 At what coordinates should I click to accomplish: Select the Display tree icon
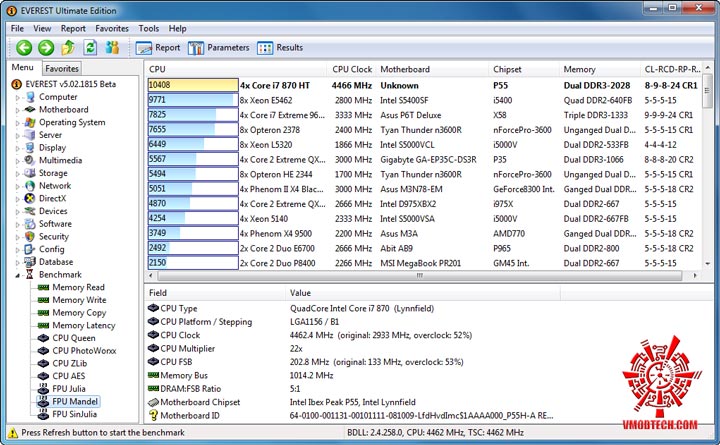click(30, 147)
